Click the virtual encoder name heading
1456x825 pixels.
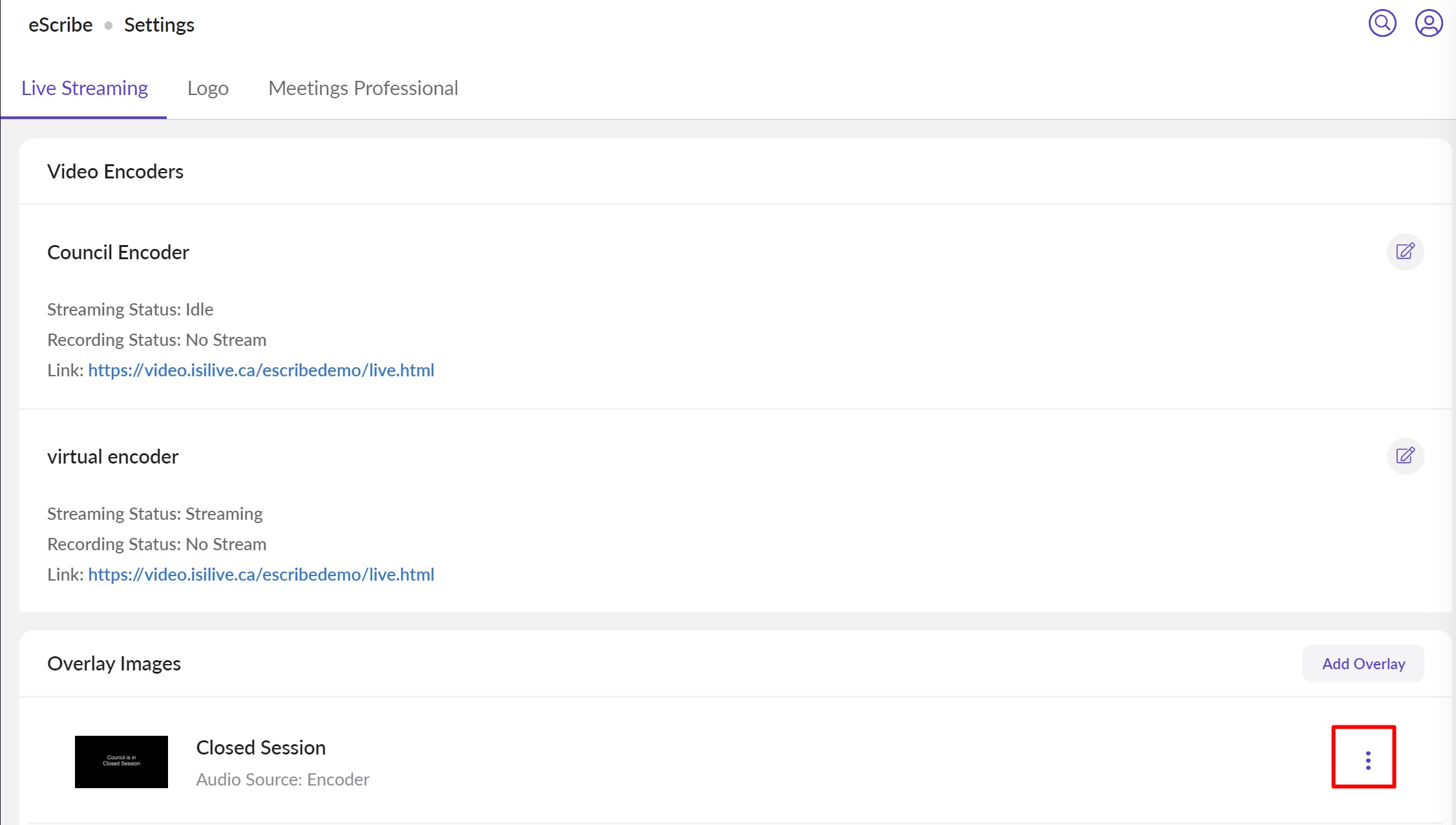(113, 456)
